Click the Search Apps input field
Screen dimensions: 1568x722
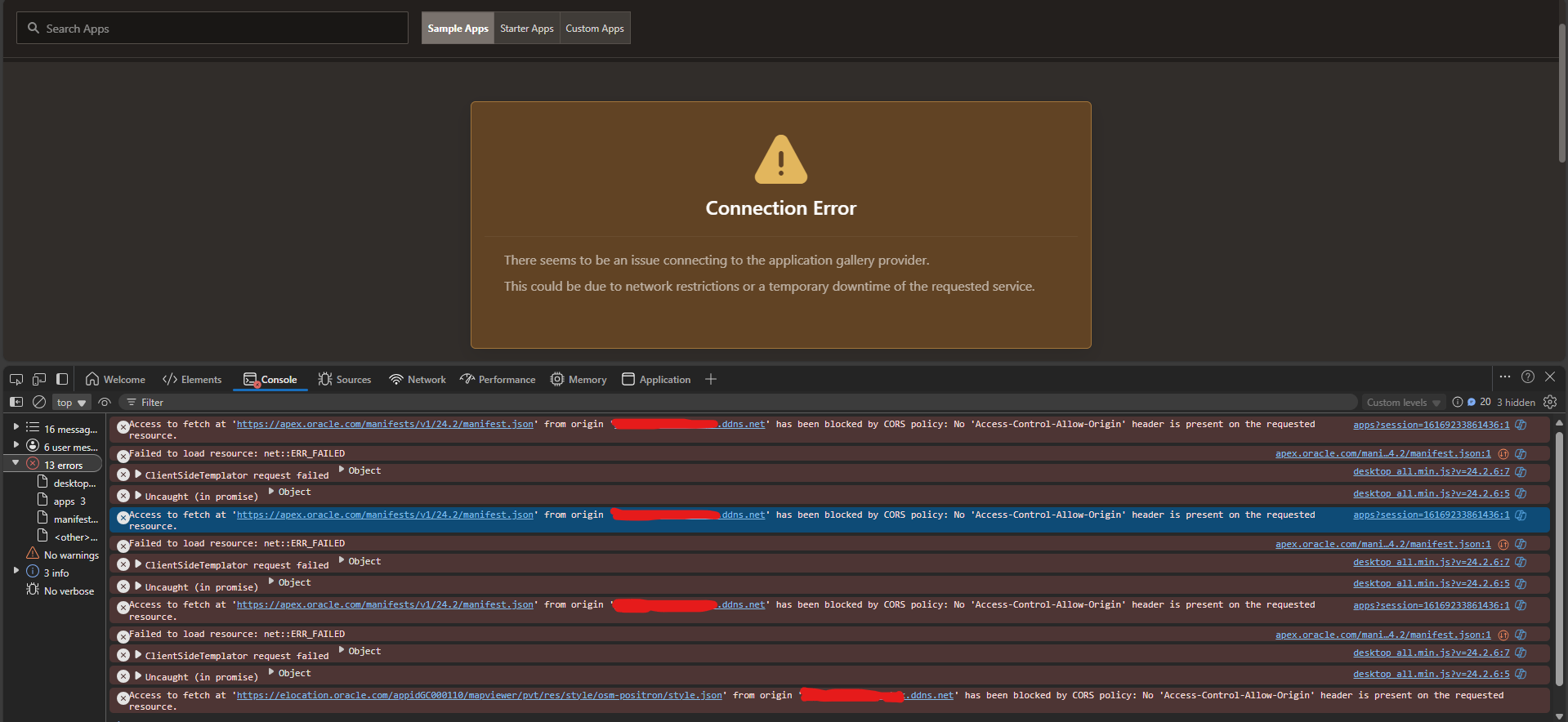coord(212,29)
